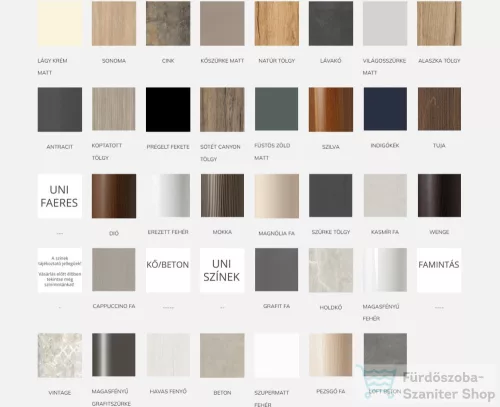Screen dimensions: 500x407
Task: Select the Wenge dark wood swatch
Action: [439, 195]
